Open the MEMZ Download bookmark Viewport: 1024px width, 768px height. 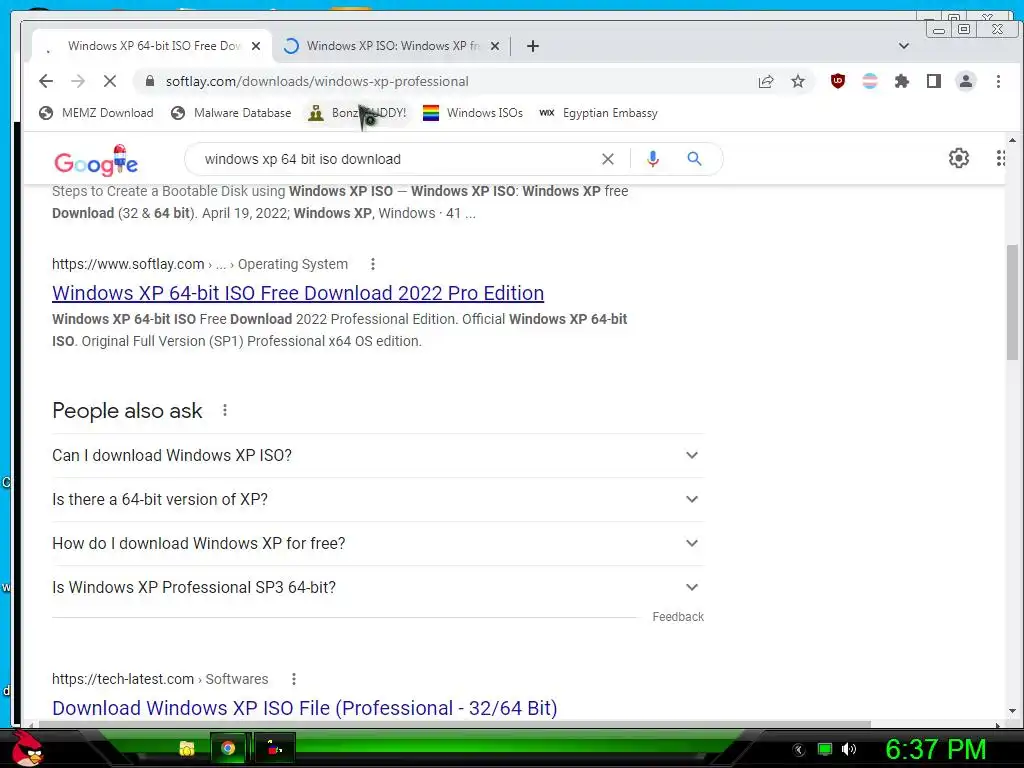tap(96, 113)
